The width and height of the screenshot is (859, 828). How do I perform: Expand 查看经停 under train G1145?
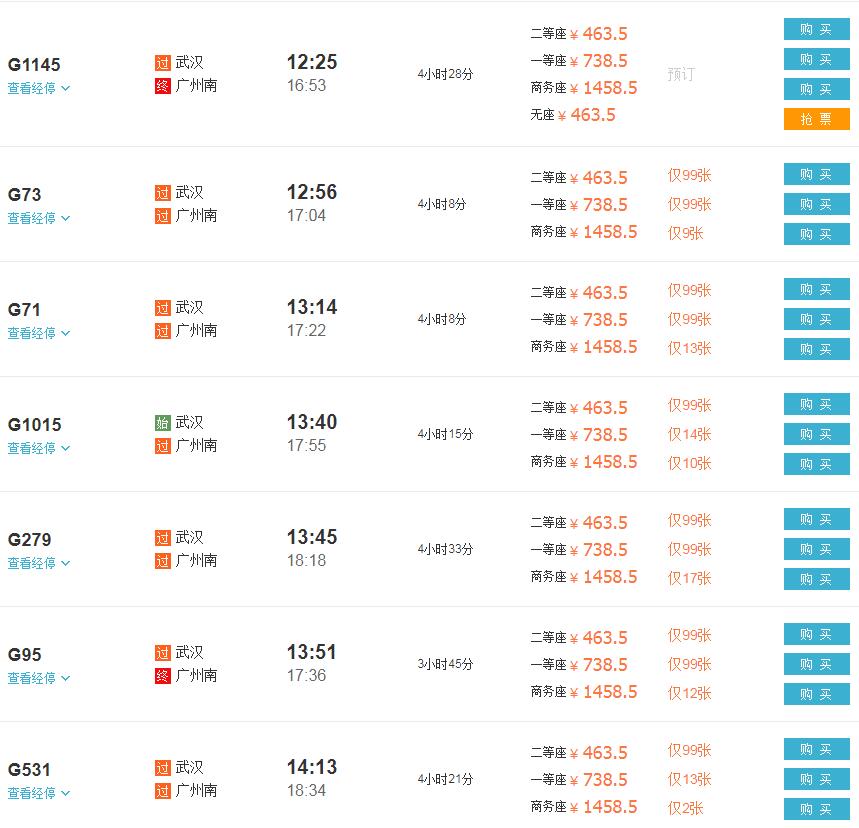(x=39, y=88)
